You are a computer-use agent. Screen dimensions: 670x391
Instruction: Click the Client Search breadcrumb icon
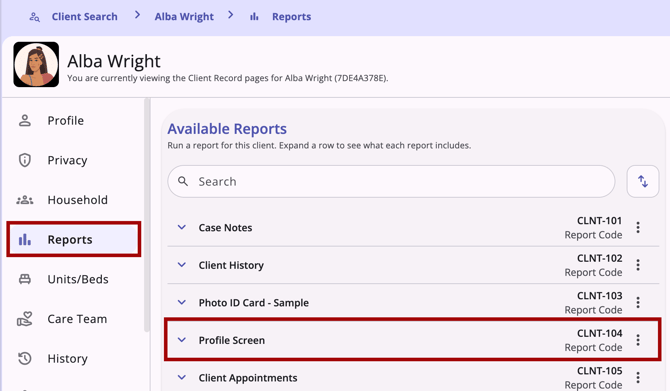(x=34, y=17)
